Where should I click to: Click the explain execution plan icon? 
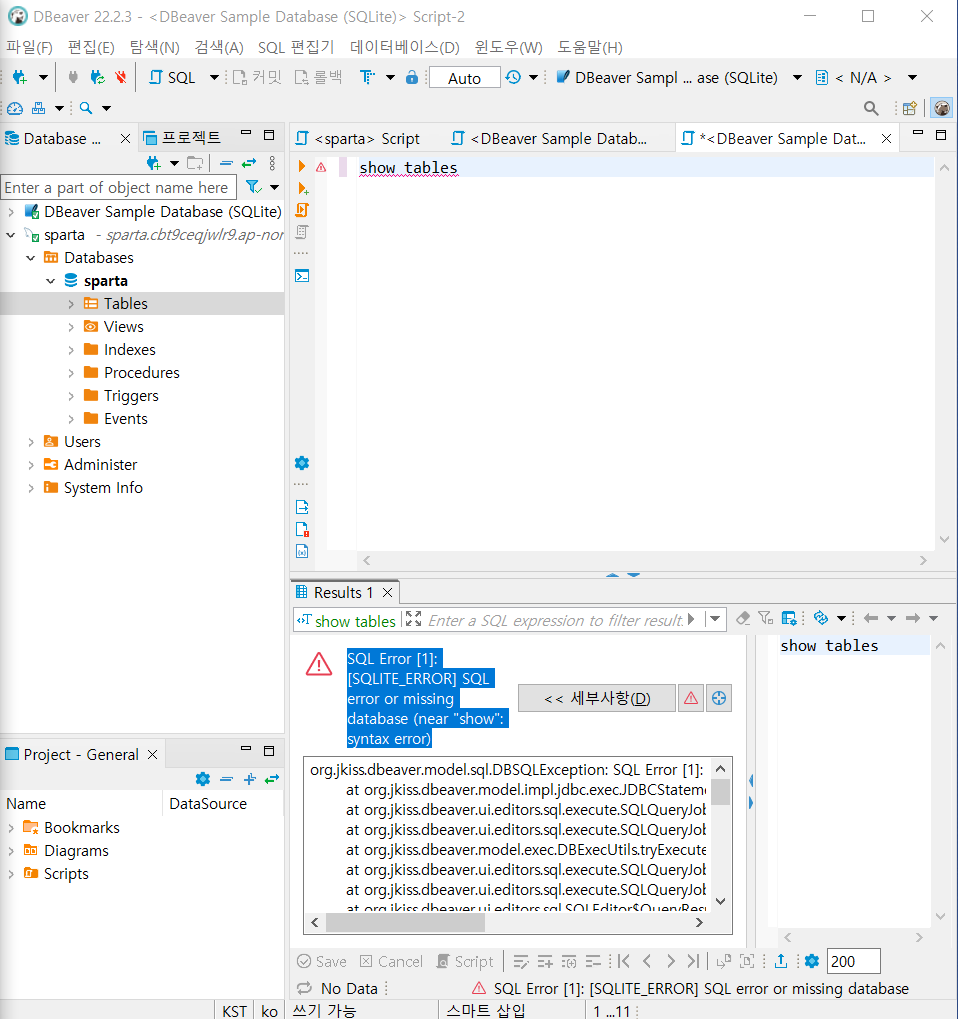302,232
